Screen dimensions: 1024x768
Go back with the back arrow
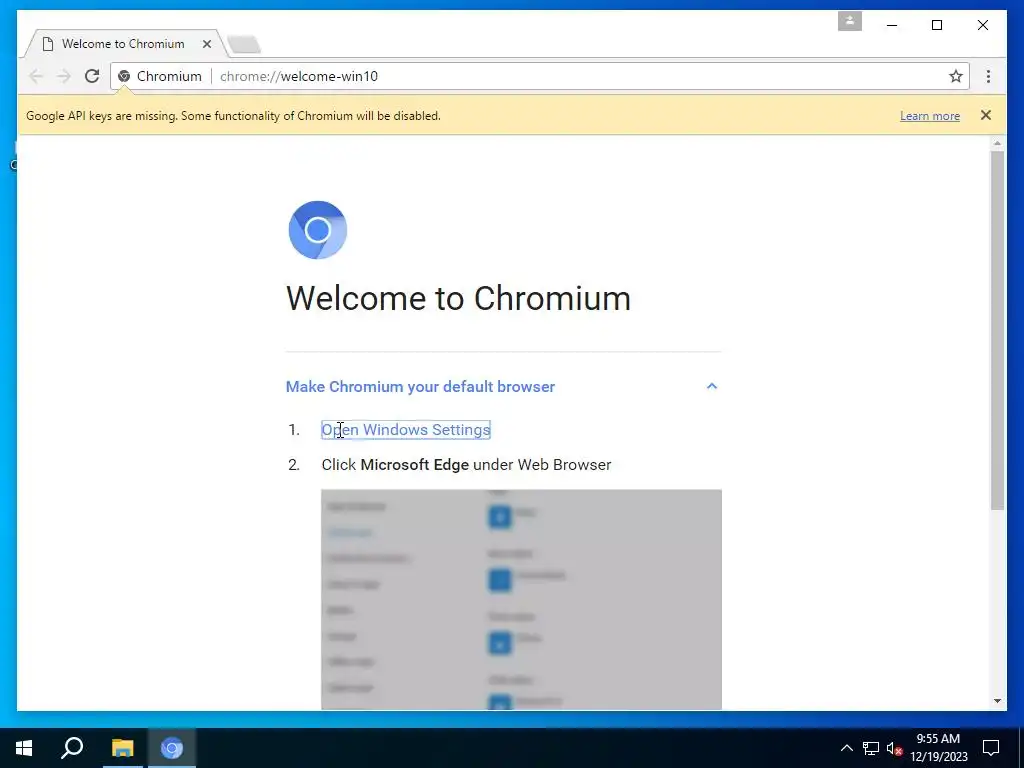[36, 76]
